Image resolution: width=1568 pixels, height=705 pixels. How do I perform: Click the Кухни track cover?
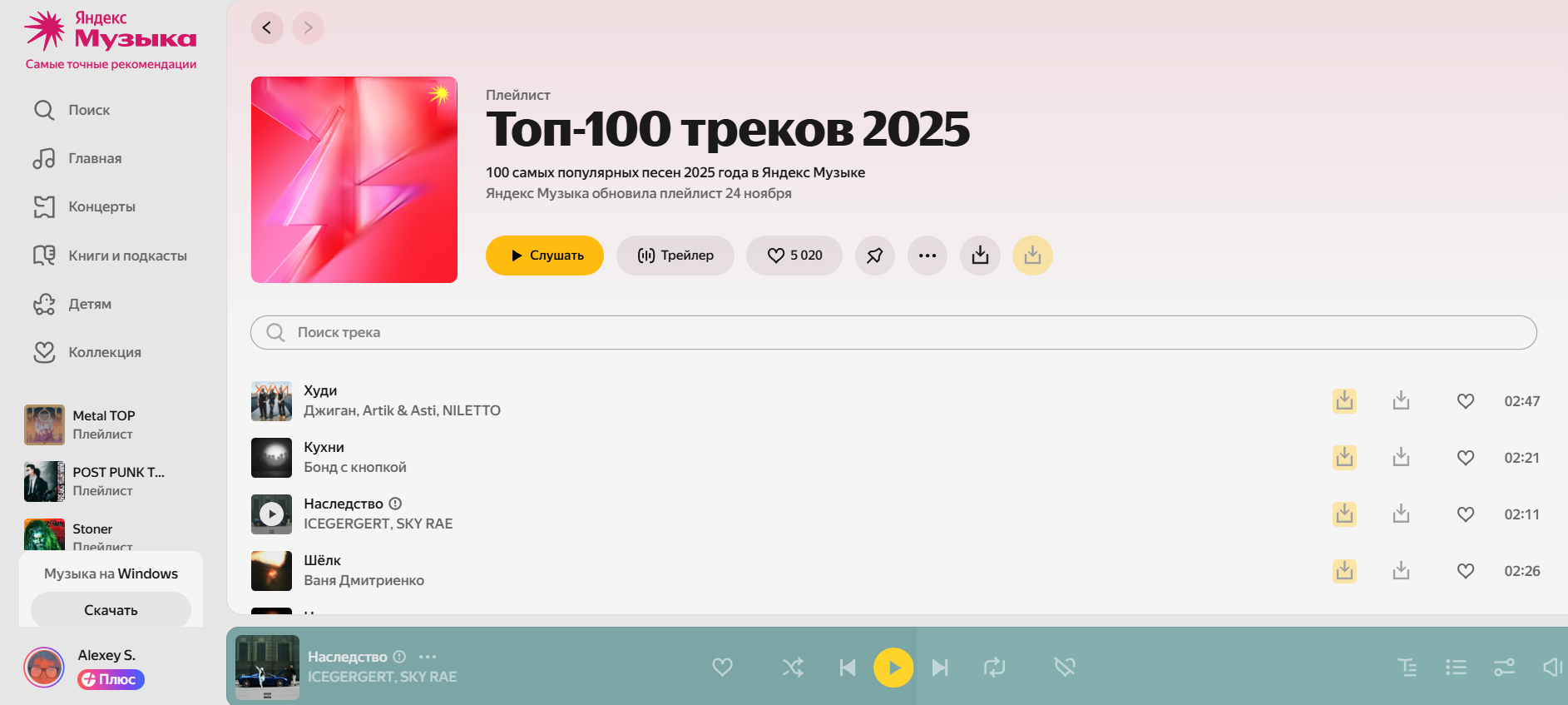coord(271,458)
